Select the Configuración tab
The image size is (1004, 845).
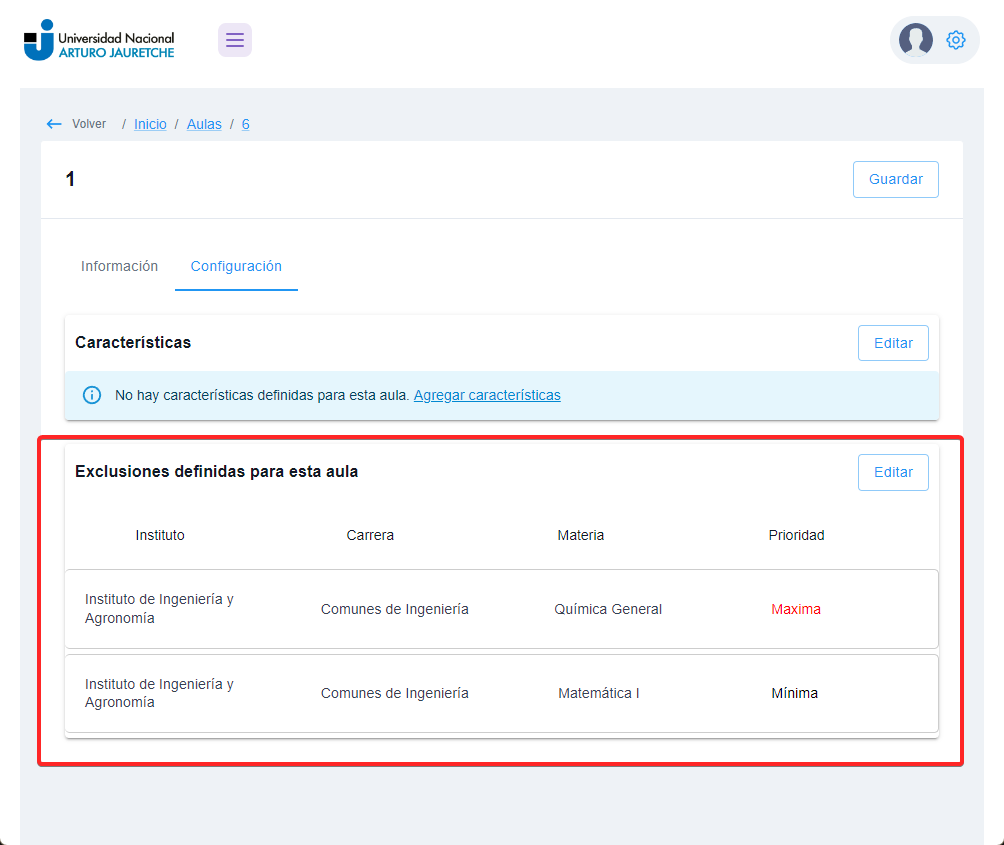pos(236,266)
